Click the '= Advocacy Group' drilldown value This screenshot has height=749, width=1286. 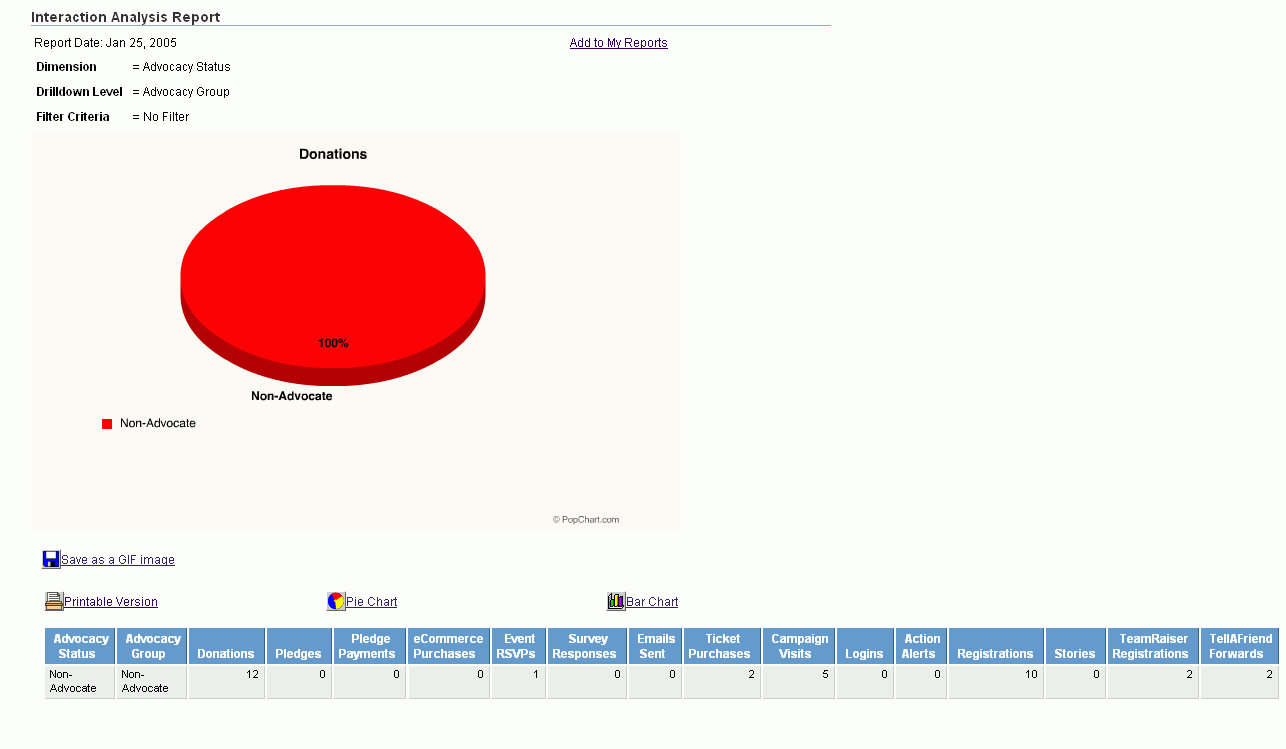coord(181,92)
